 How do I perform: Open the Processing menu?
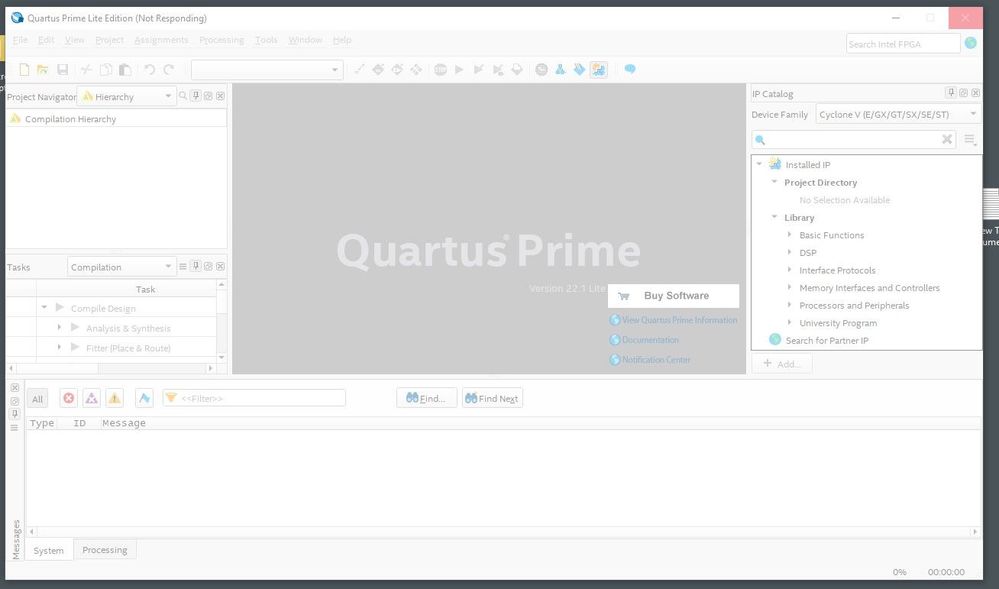222,40
